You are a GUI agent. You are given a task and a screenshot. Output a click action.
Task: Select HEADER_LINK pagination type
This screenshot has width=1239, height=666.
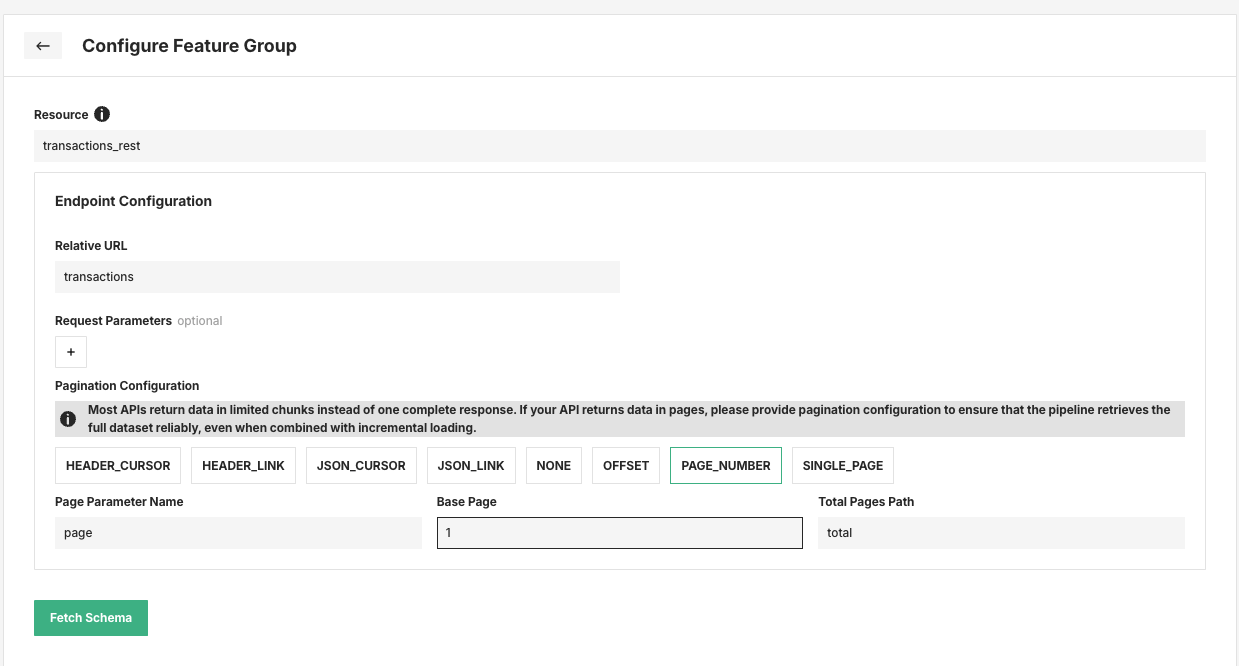pyautogui.click(x=243, y=465)
